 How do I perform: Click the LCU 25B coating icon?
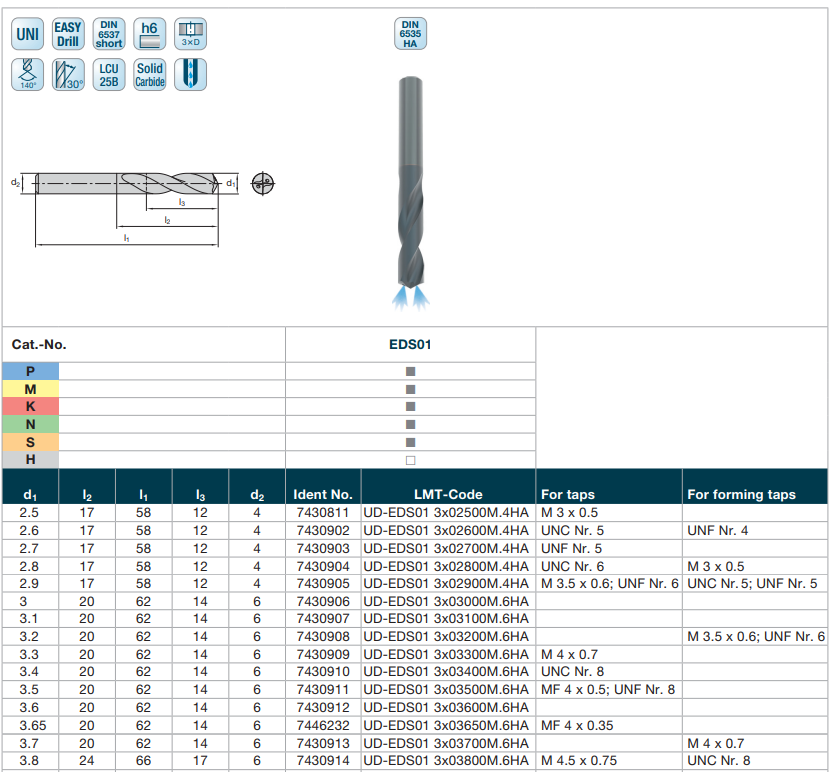click(x=109, y=75)
